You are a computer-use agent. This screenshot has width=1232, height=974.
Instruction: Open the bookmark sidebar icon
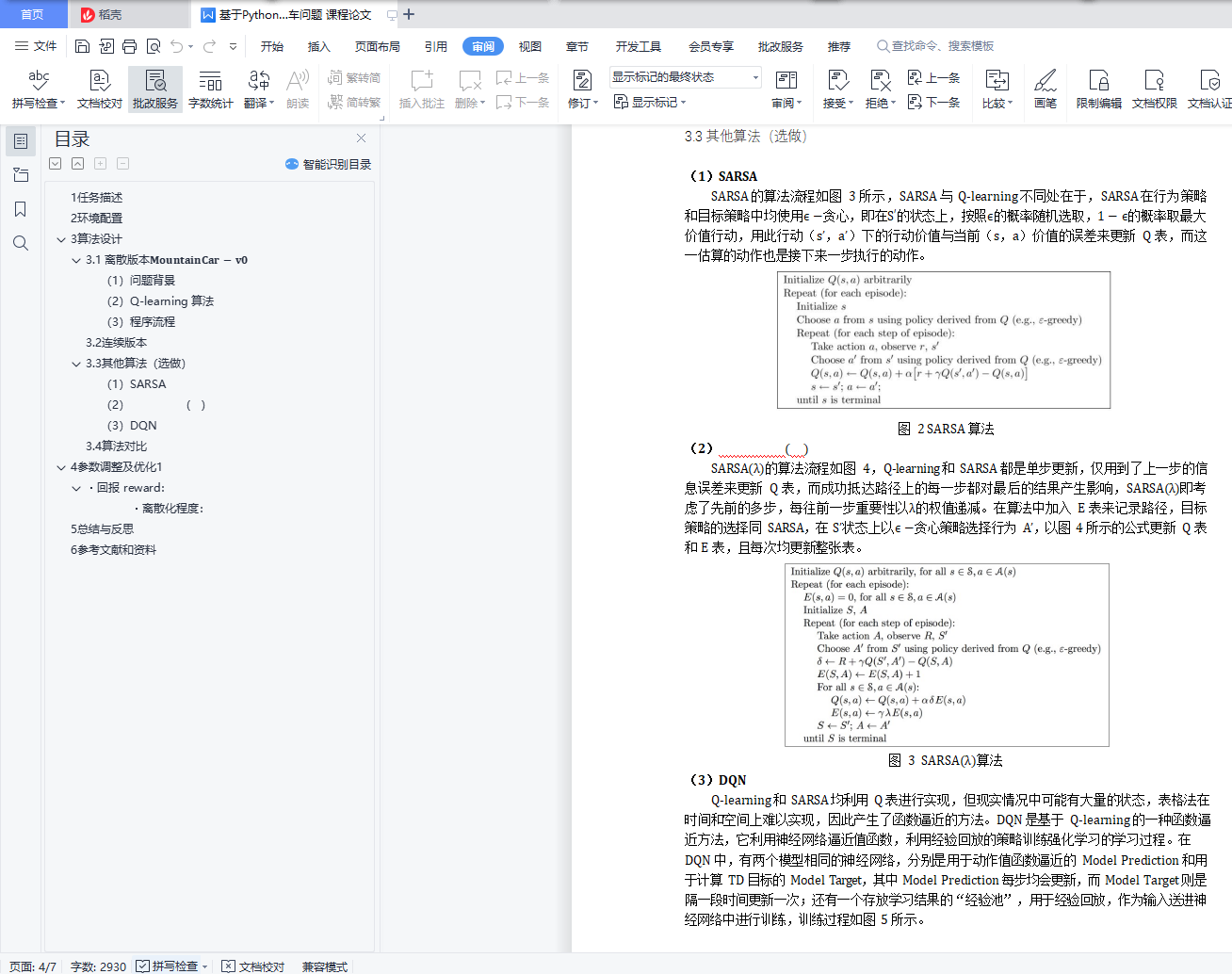21,209
